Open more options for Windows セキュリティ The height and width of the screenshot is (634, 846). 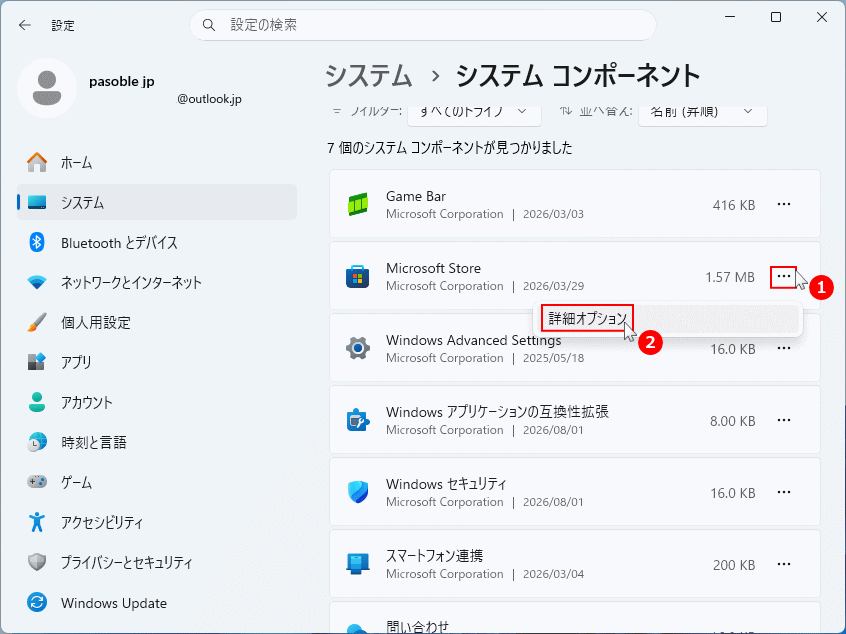coord(783,492)
